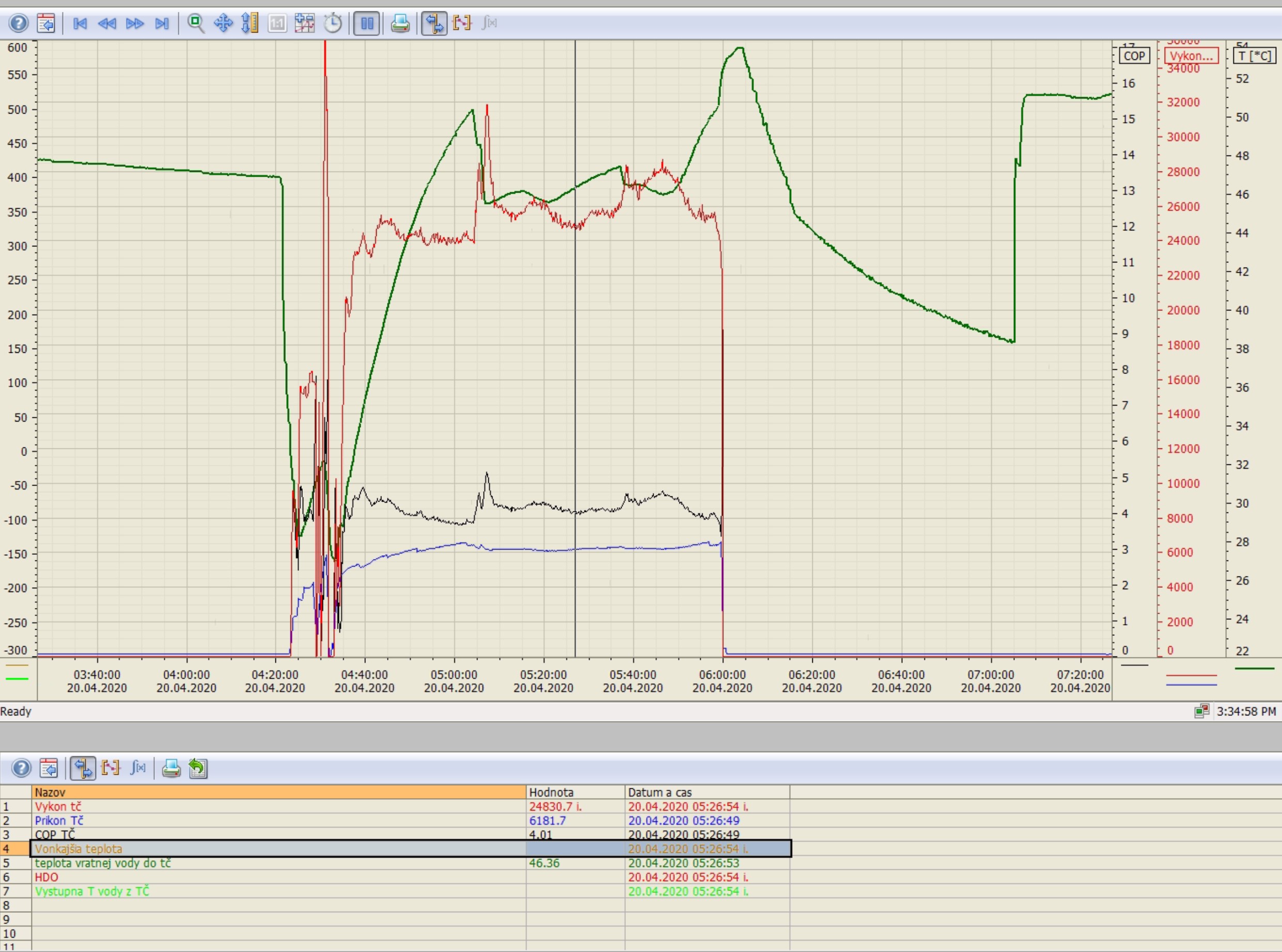The image size is (1282, 952).
Task: Select the COP axis label box
Action: (x=1134, y=56)
